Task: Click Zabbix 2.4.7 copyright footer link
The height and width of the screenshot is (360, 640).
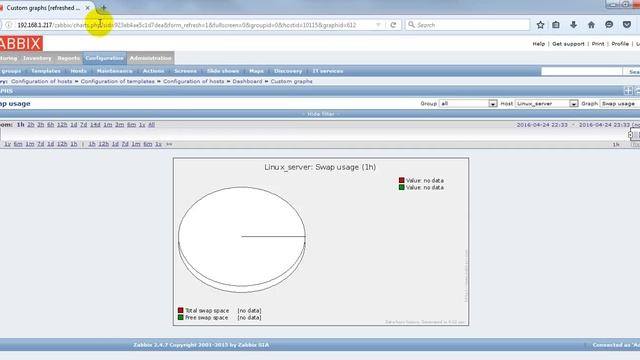Action: [201, 345]
